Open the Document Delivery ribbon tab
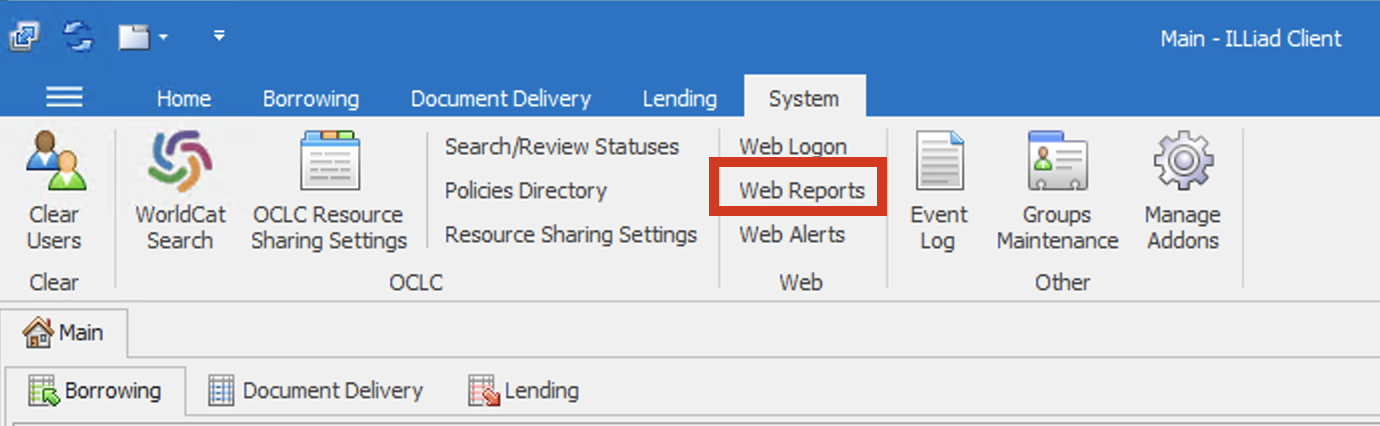This screenshot has width=1380, height=426. (x=500, y=99)
